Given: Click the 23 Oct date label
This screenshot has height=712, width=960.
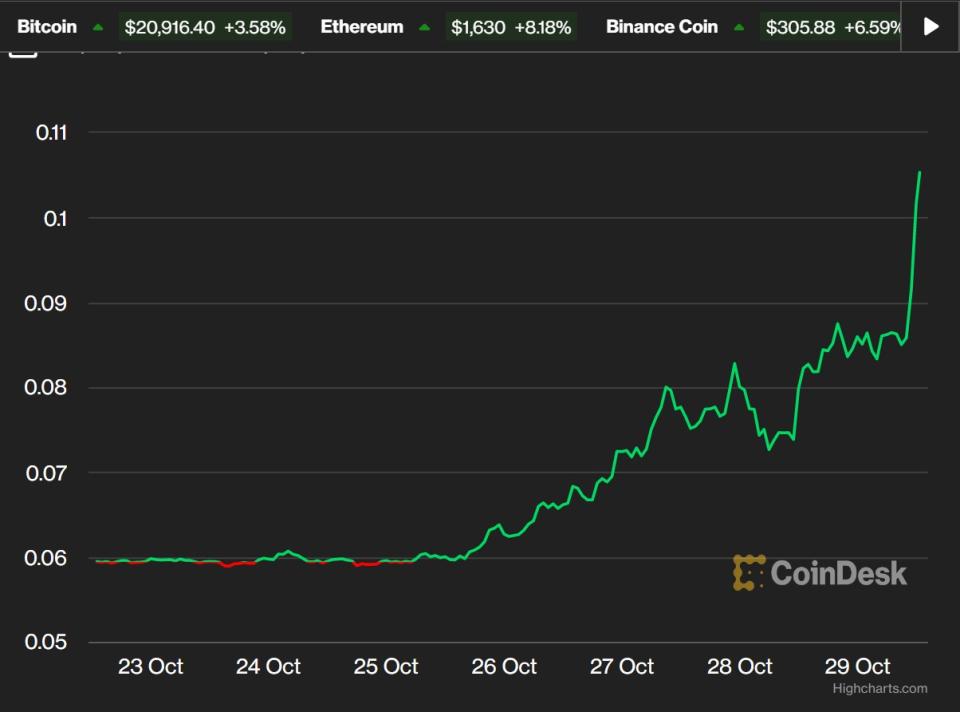Looking at the screenshot, I should (x=151, y=666).
